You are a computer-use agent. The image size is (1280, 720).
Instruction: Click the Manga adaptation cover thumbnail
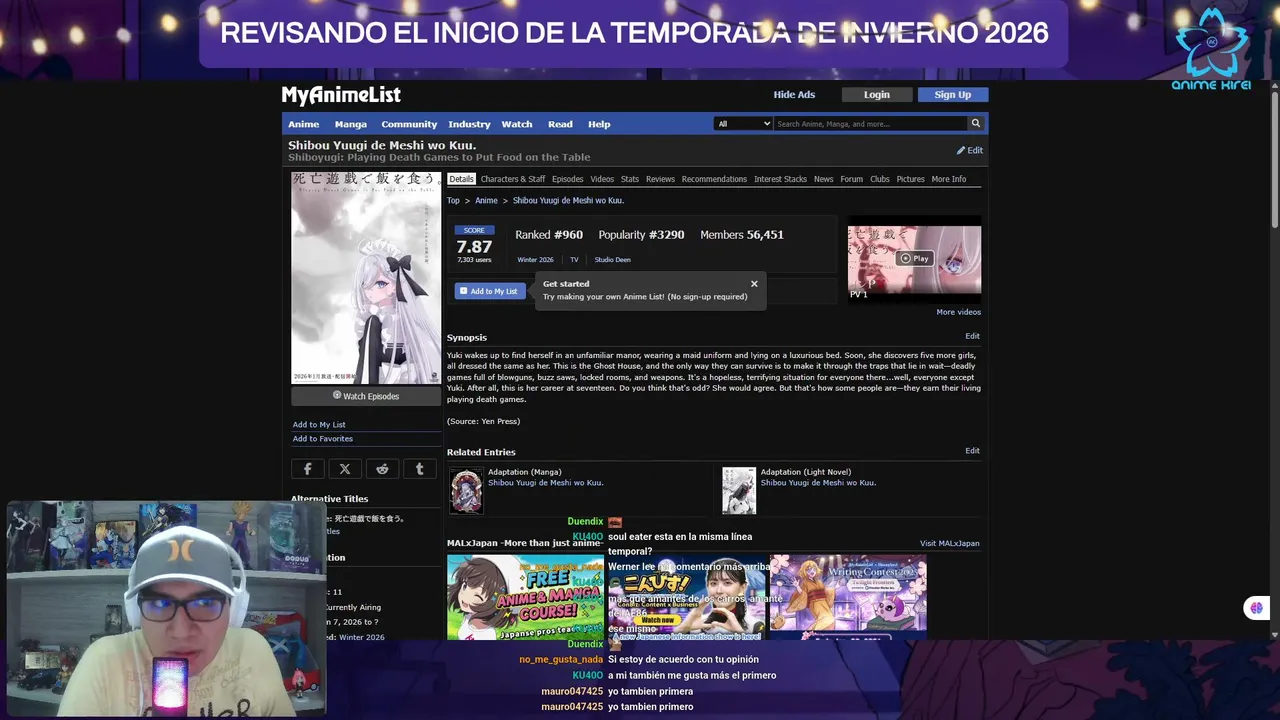click(466, 490)
